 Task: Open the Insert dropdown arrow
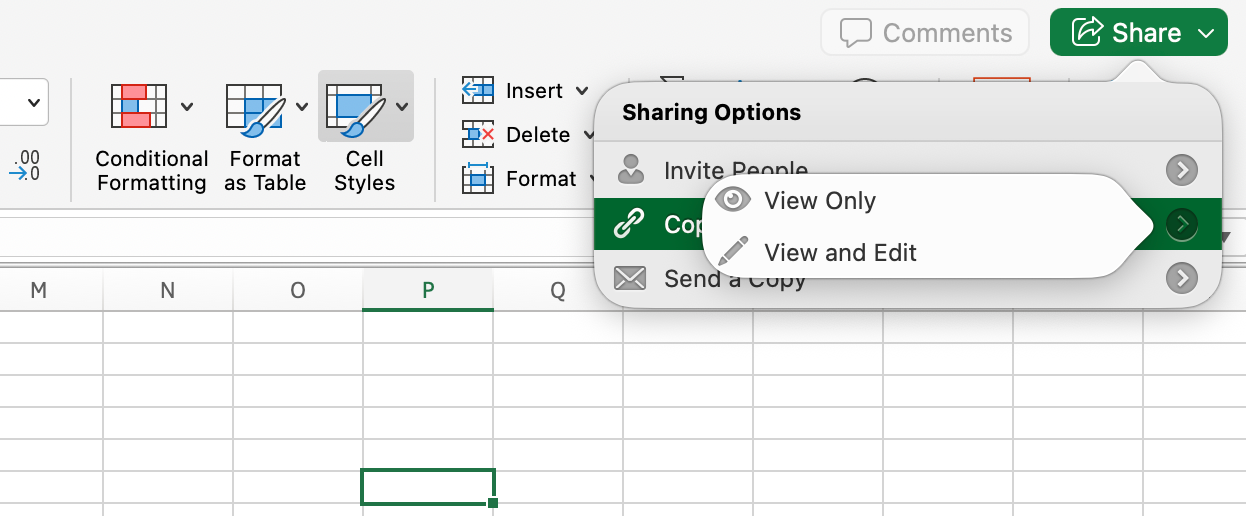582,91
